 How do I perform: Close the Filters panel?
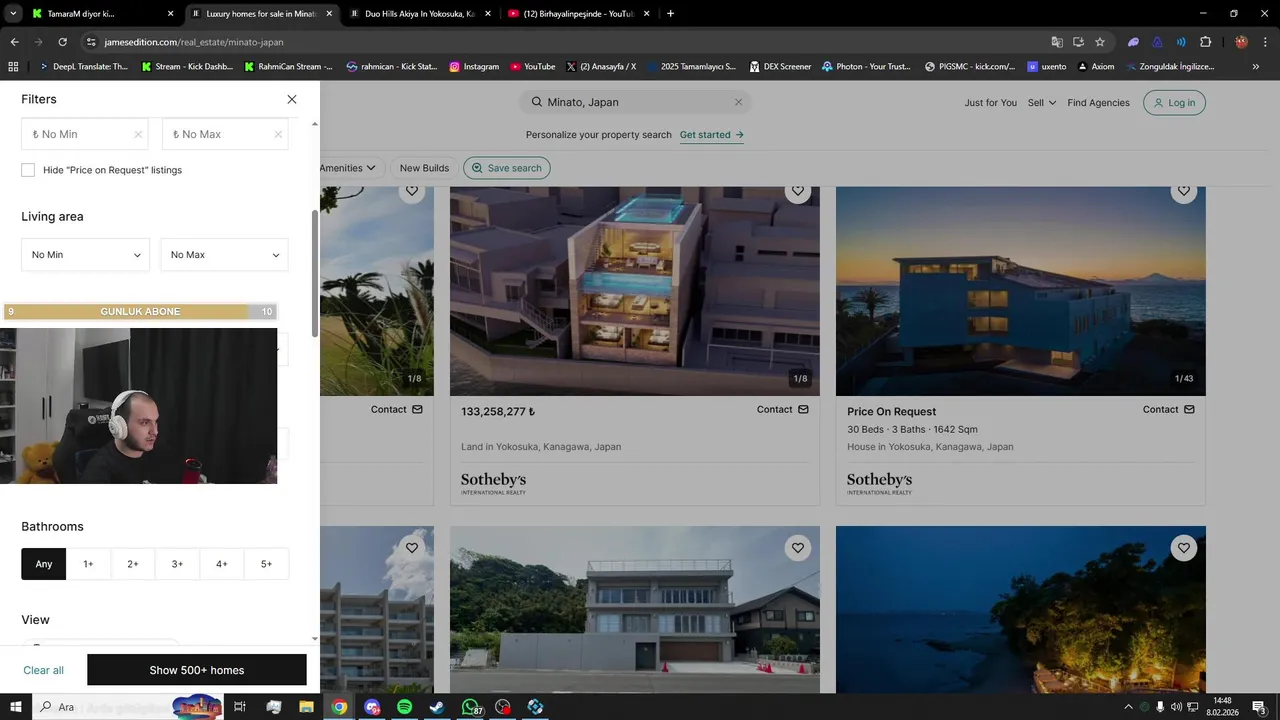point(292,99)
